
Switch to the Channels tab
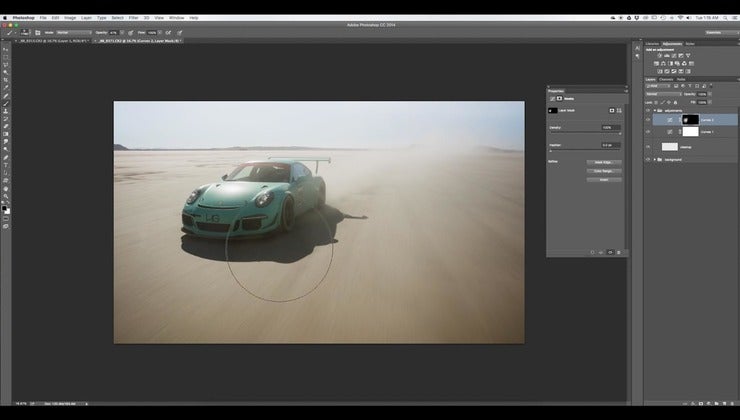tap(666, 79)
